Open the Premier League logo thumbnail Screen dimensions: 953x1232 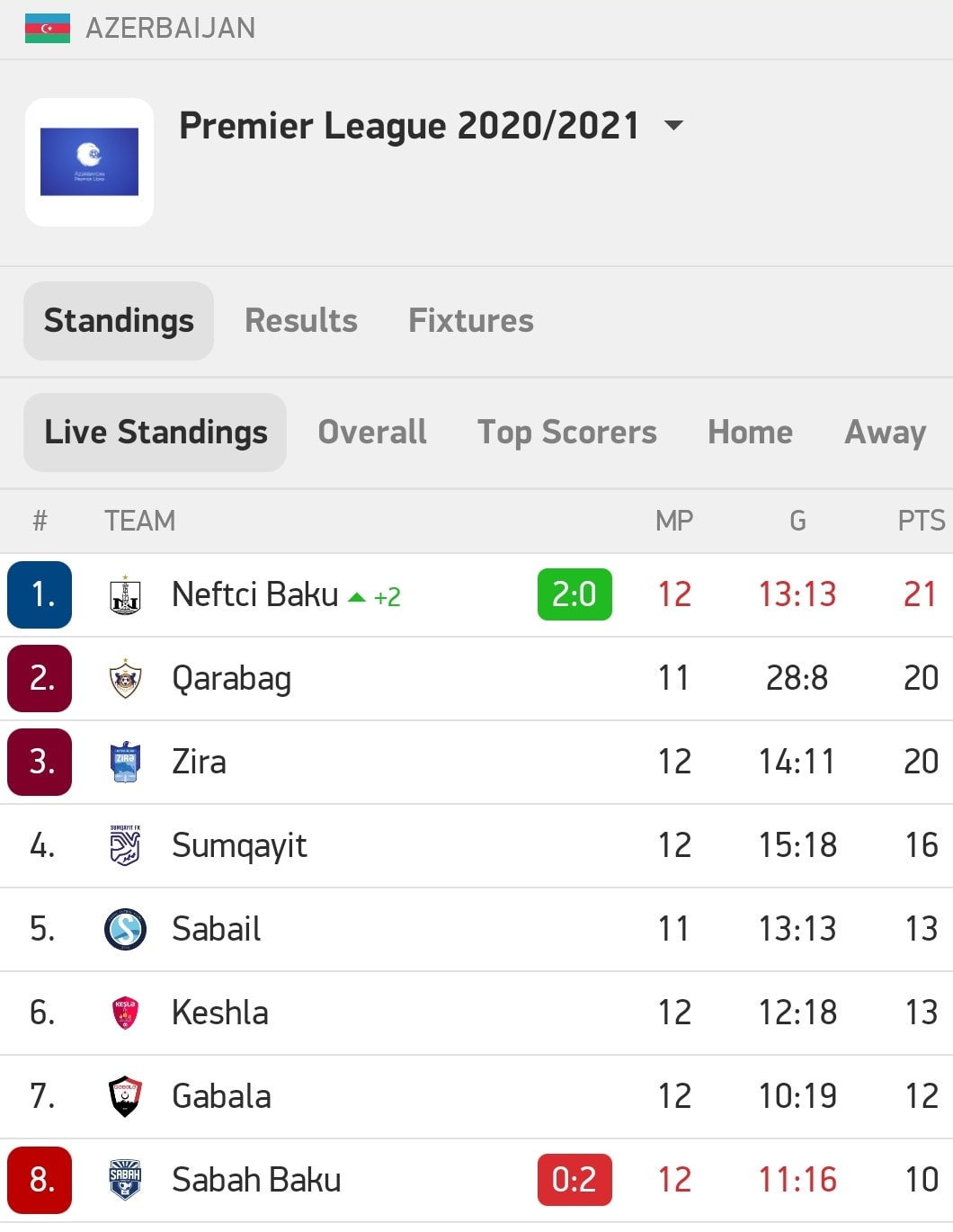pos(89,162)
